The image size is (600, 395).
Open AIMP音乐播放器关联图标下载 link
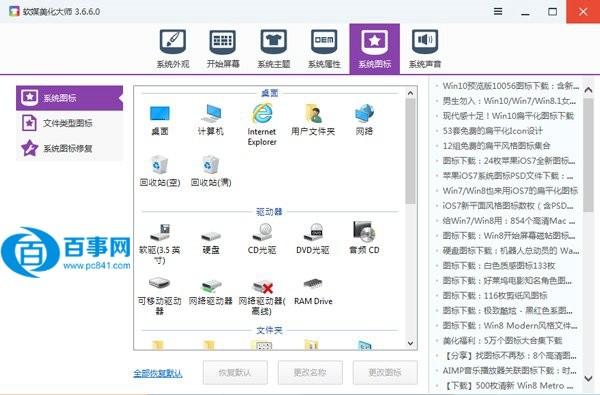509,371
